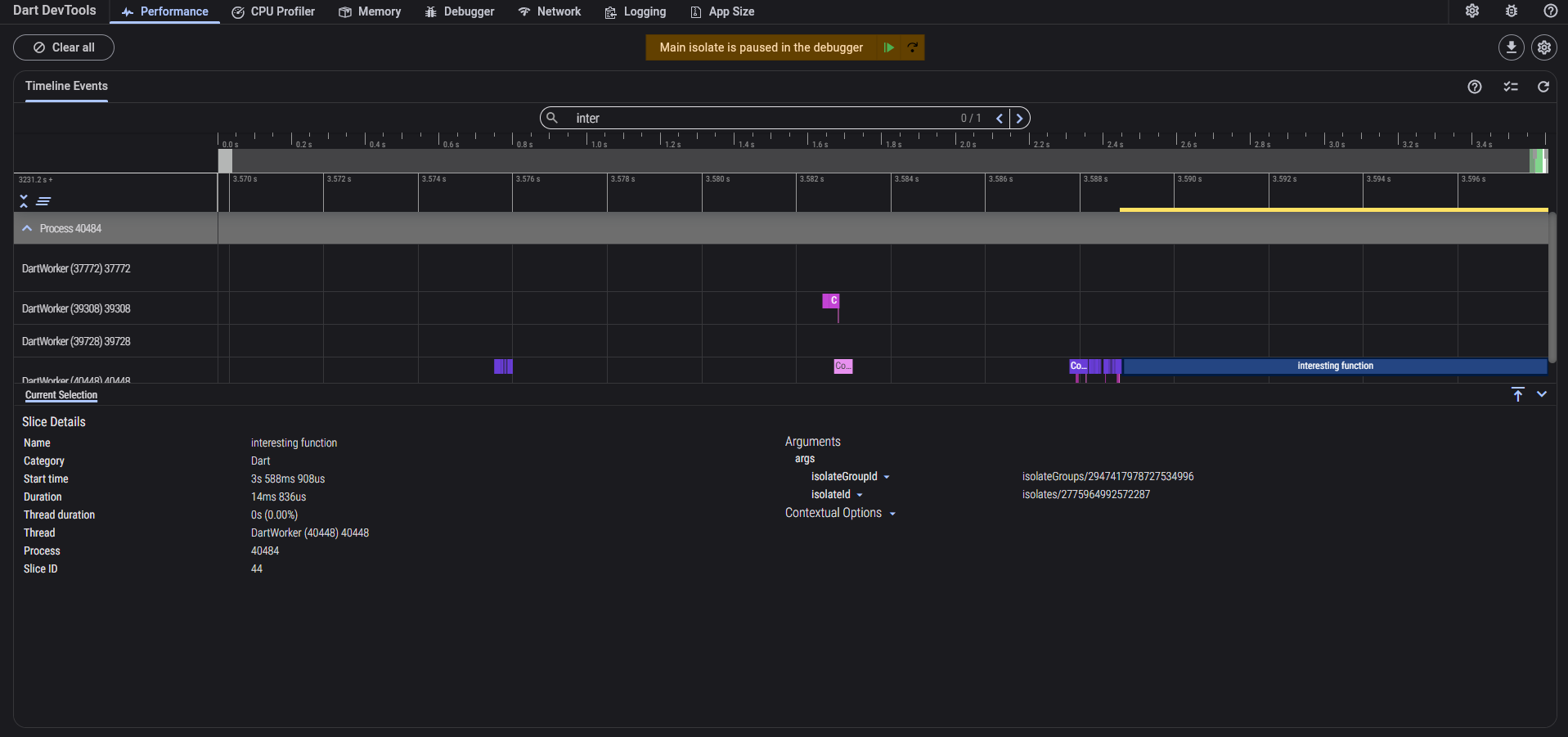Go to next search match
Screen dimensions: 1568x737
coord(1020,119)
